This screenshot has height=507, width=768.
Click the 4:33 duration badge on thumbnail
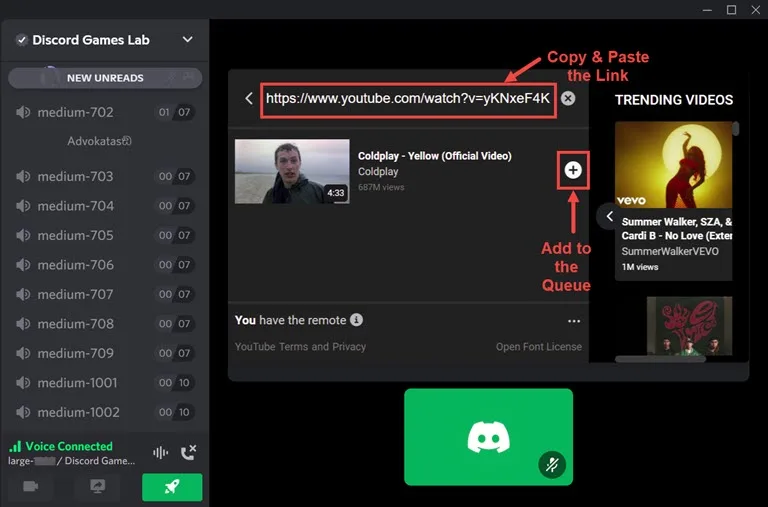click(x=336, y=193)
